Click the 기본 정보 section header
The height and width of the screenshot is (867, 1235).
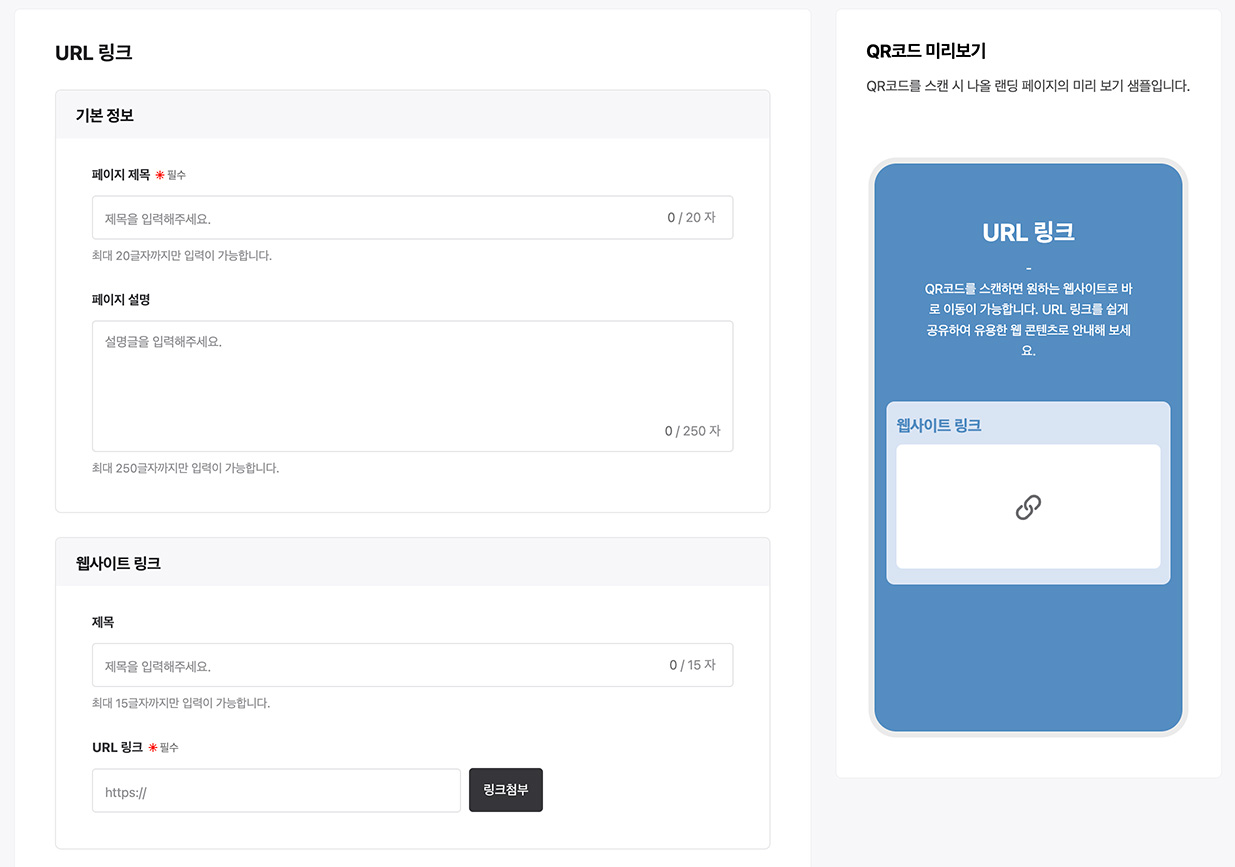(412, 115)
